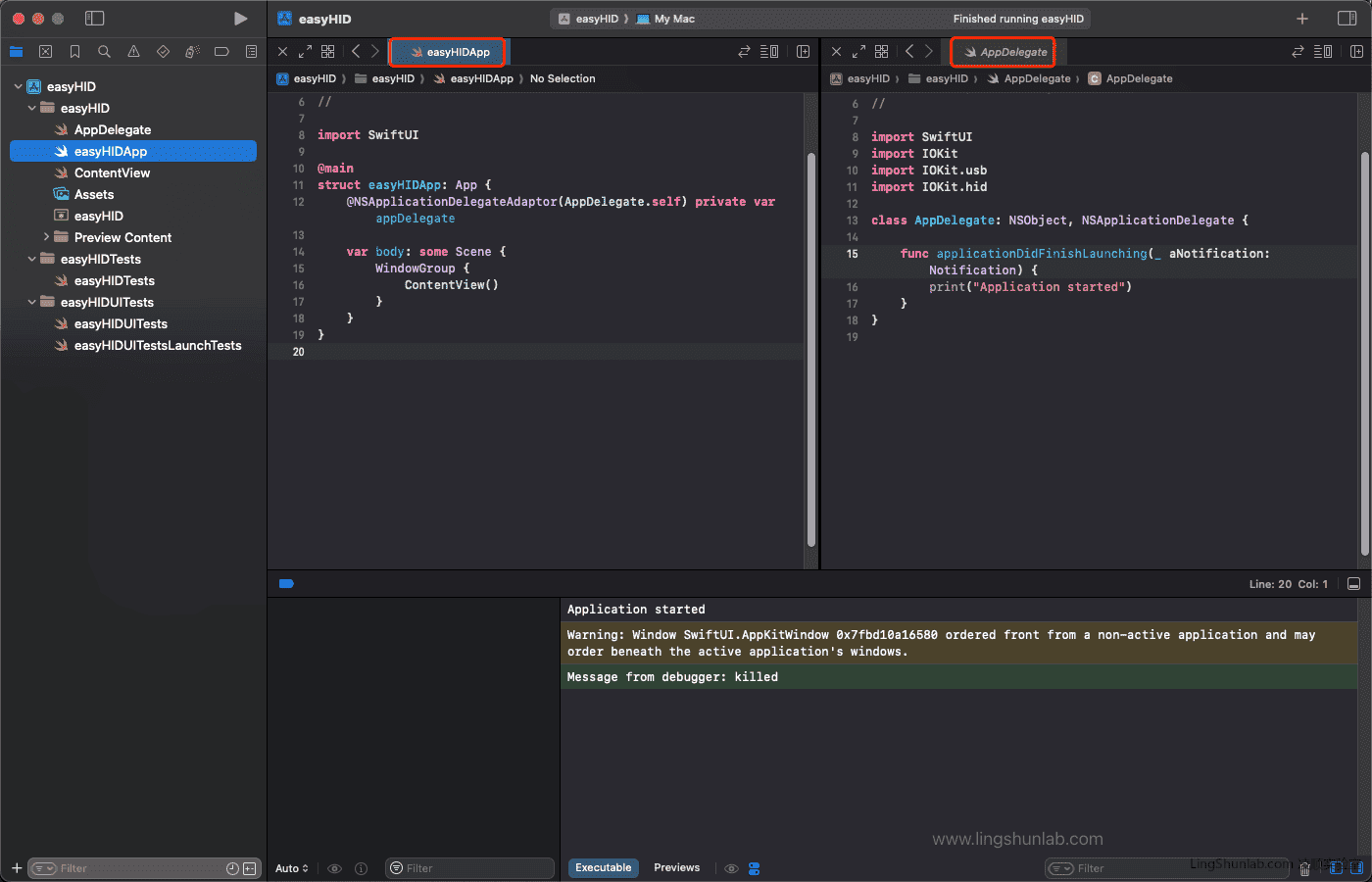The image size is (1372, 882).
Task: Add a file with navigator plus button
Action: pyautogui.click(x=16, y=868)
